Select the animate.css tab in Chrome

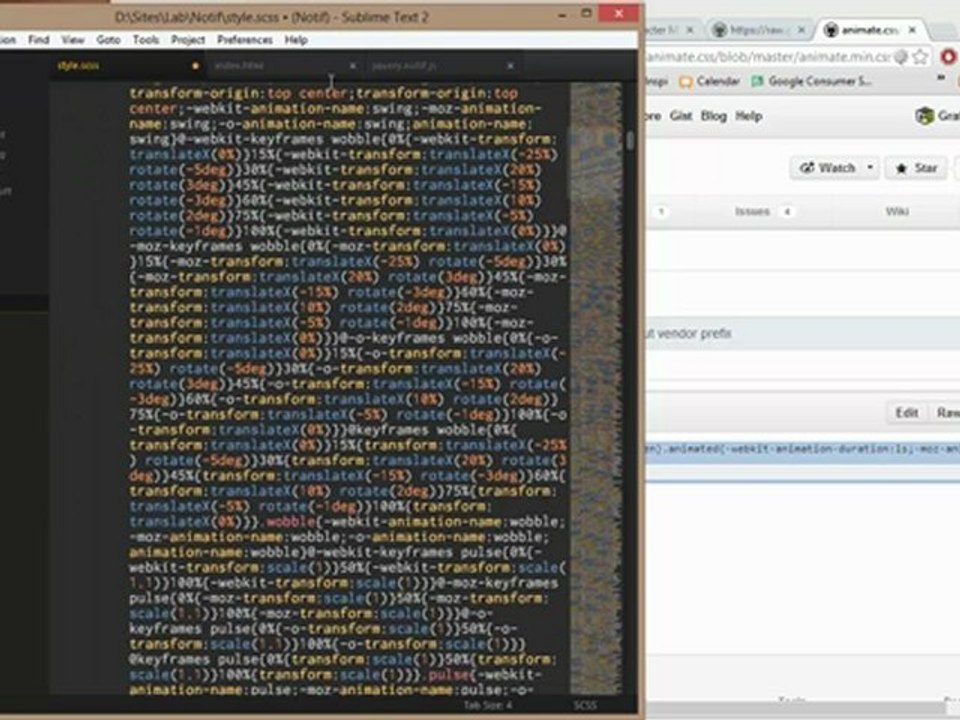click(870, 29)
